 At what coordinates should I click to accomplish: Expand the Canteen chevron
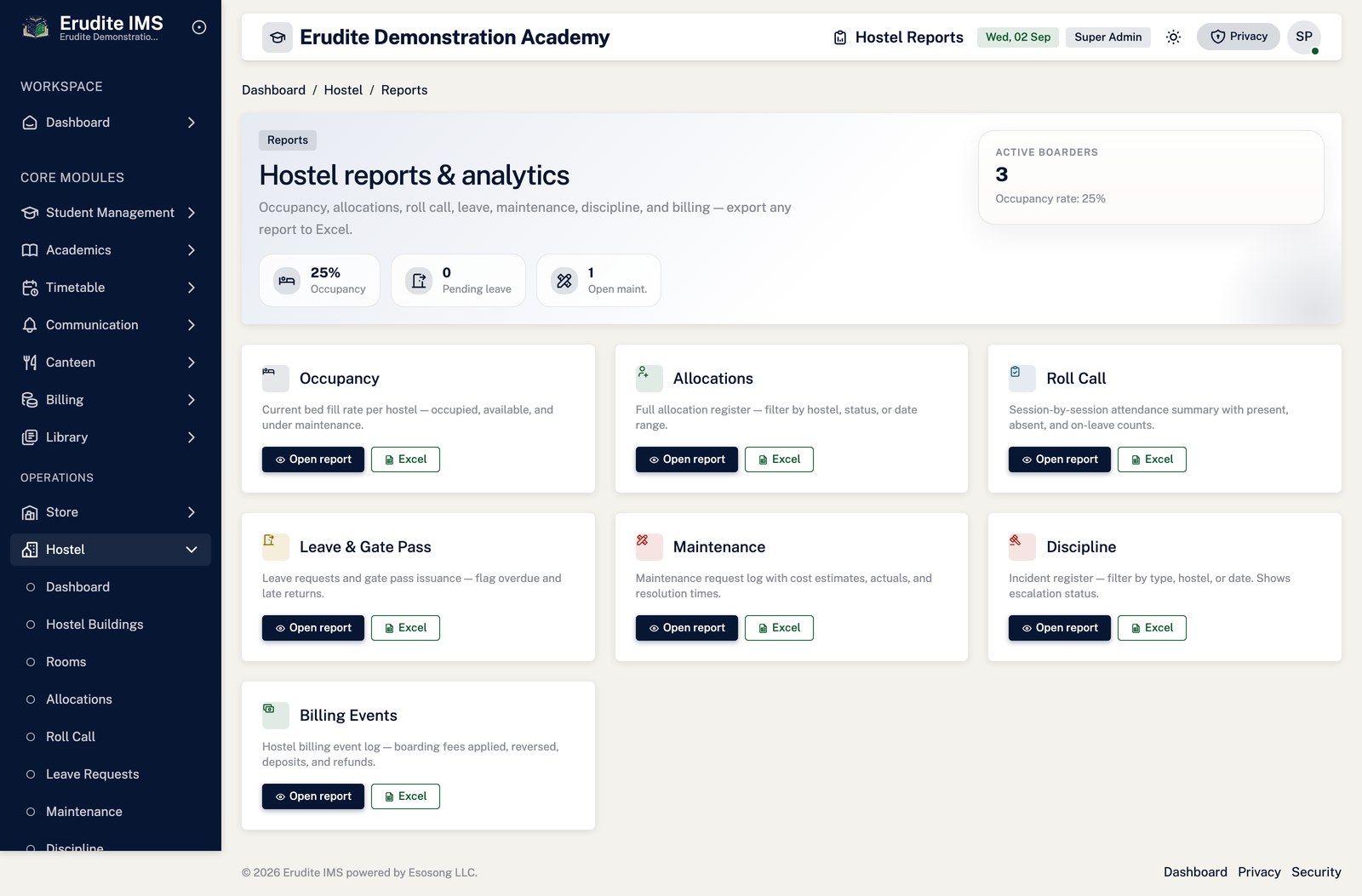(x=192, y=362)
